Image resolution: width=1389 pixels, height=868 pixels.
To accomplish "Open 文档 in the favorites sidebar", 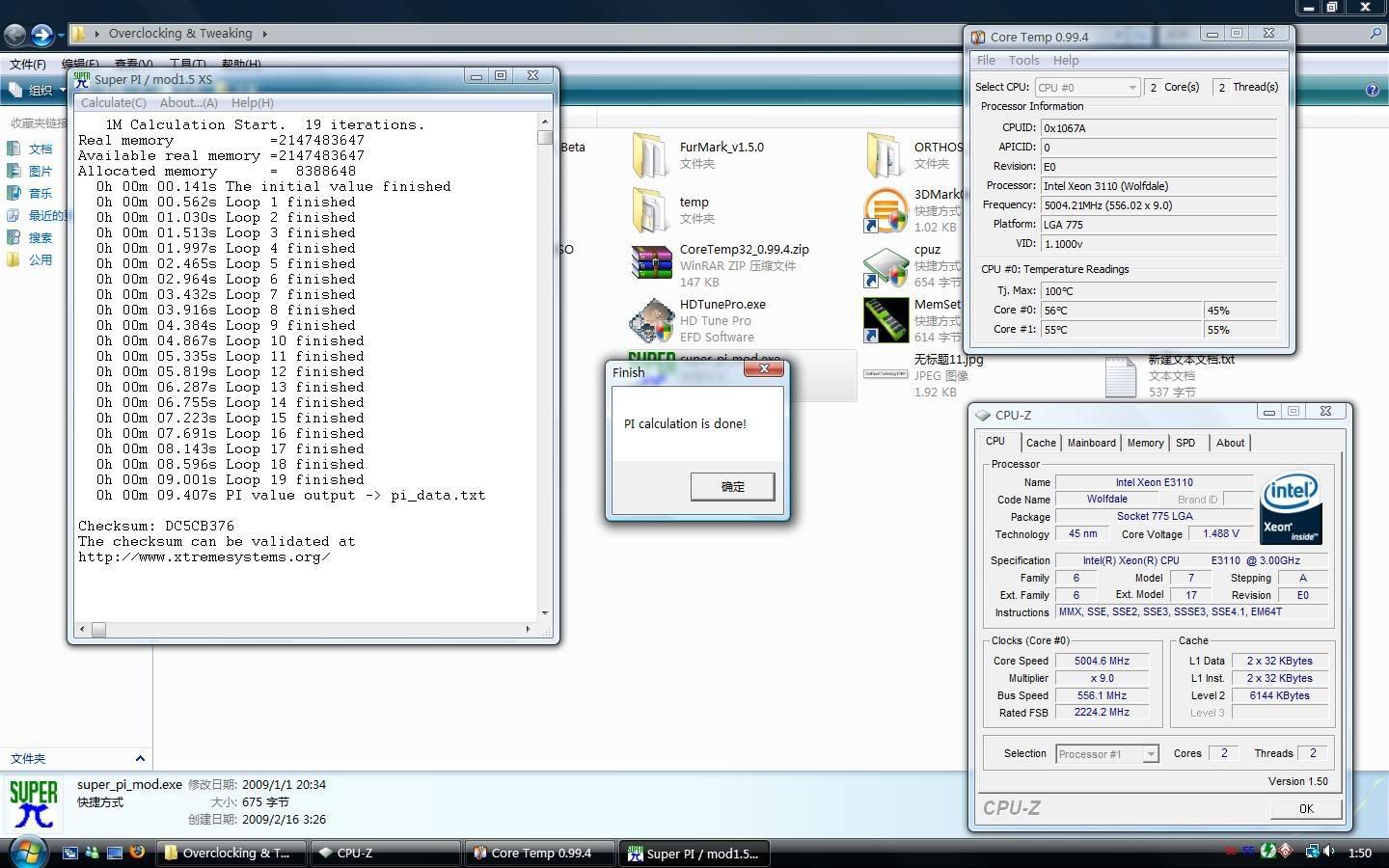I will click(x=40, y=149).
